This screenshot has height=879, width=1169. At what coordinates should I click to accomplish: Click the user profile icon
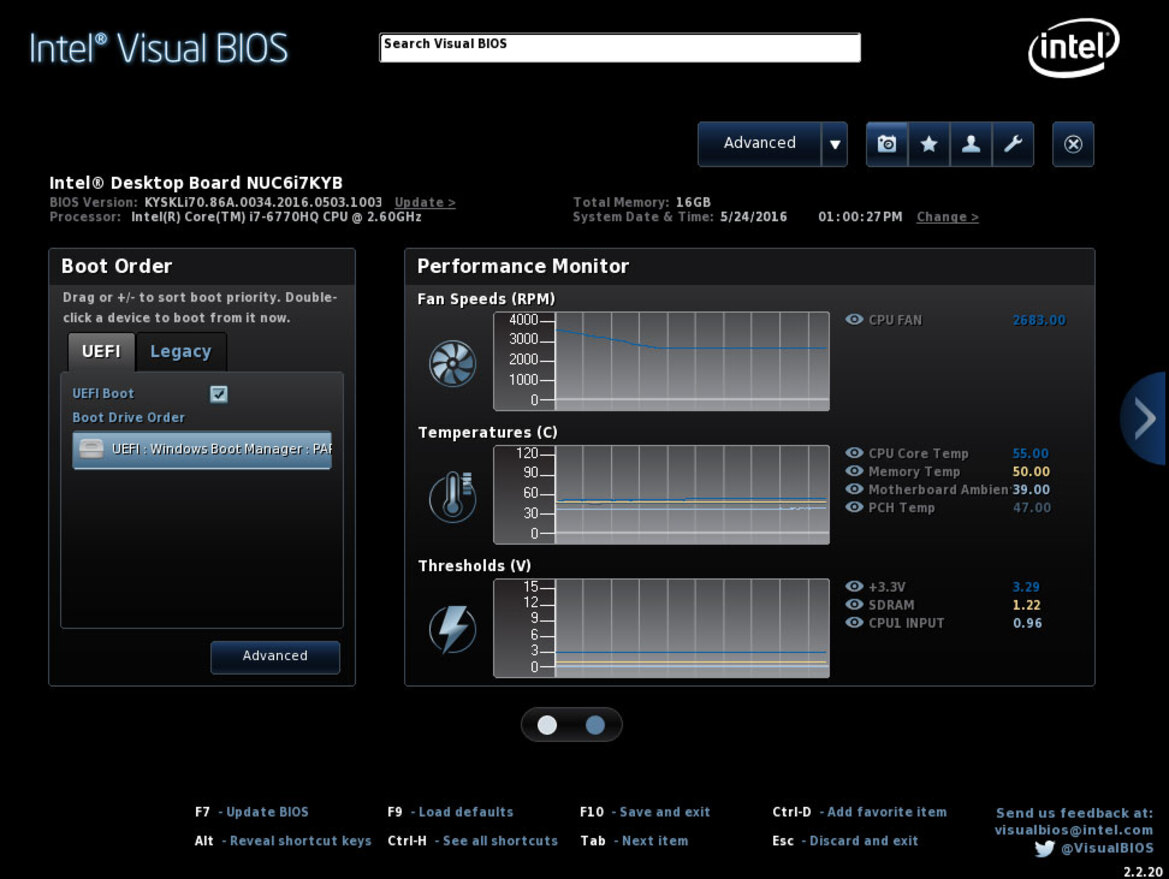[x=971, y=144]
